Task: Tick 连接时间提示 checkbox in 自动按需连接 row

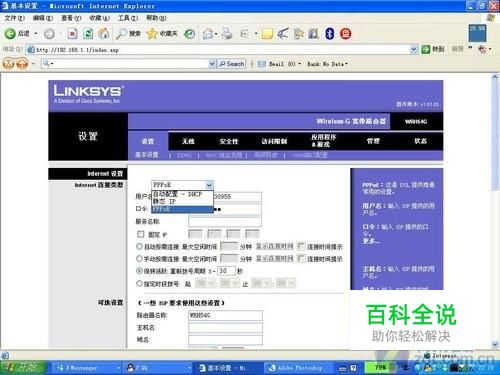Action: (301, 246)
